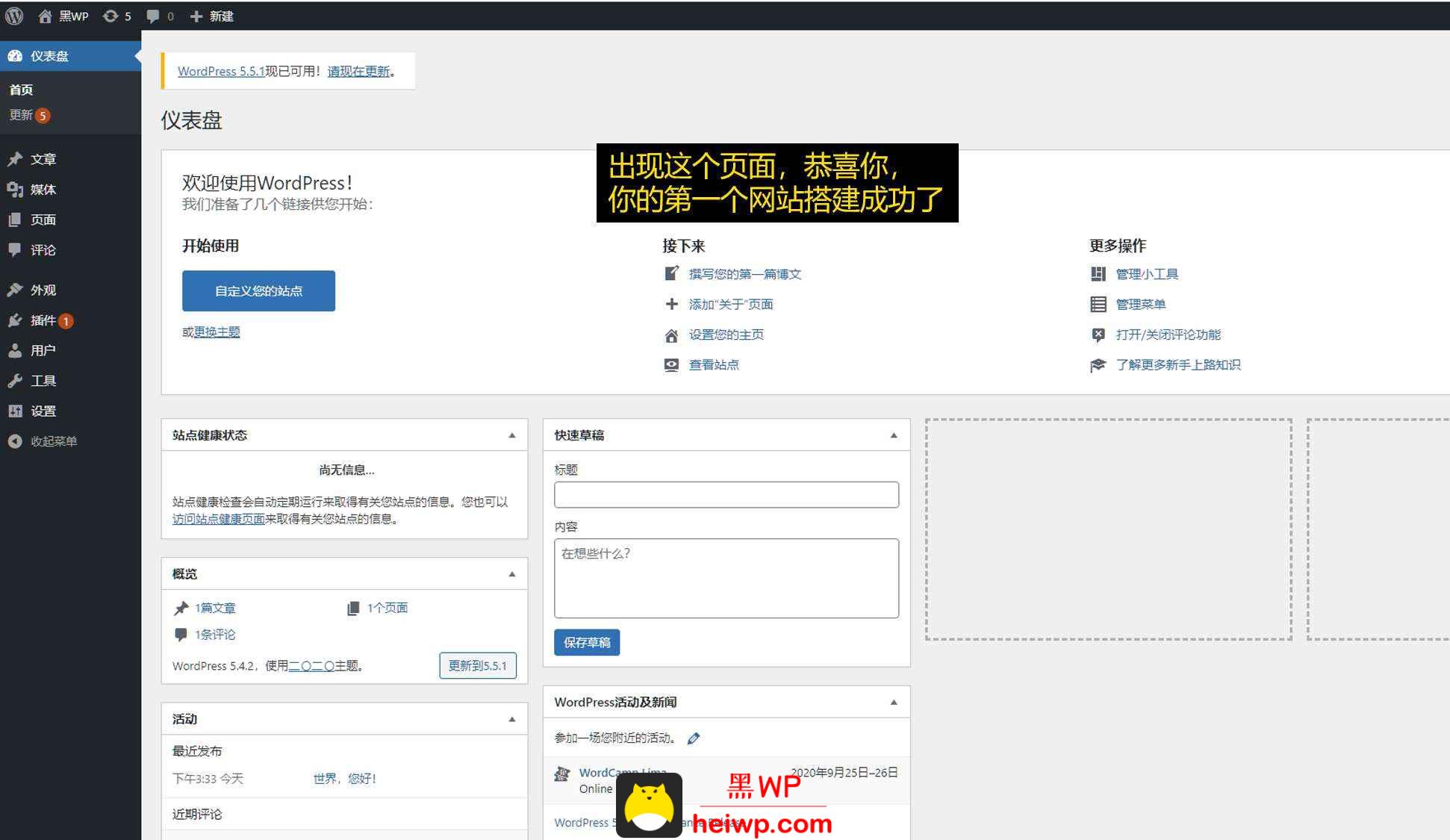Click the pencil edit location icon

coord(694,738)
